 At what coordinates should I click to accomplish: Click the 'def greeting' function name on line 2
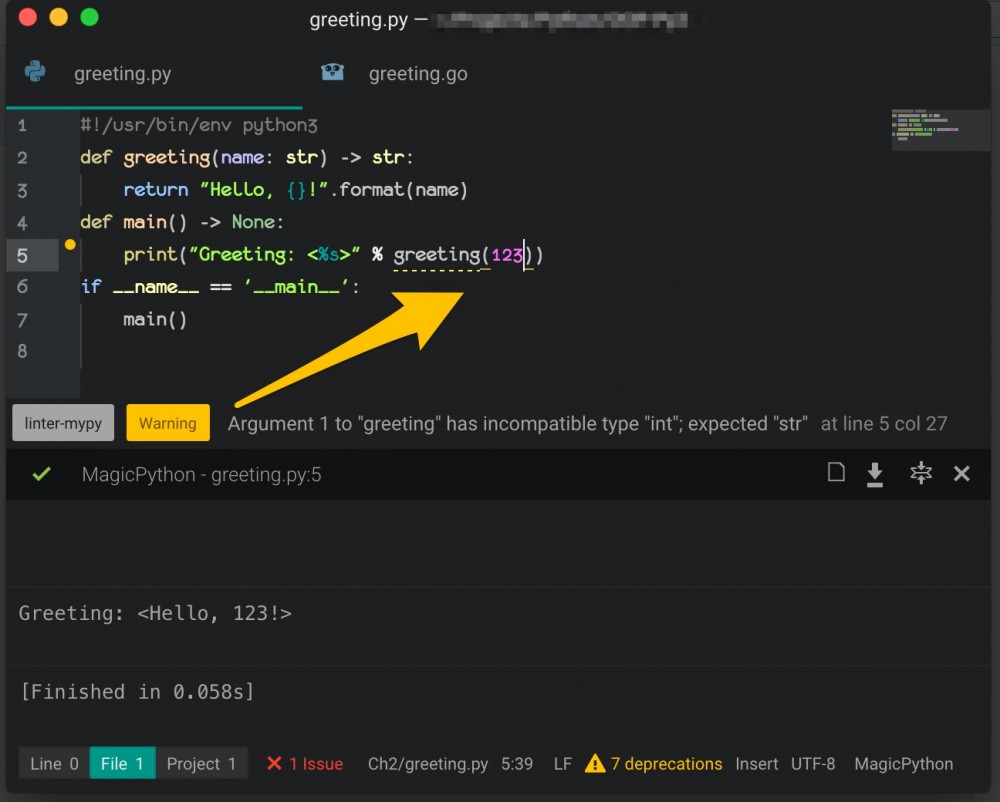166,157
